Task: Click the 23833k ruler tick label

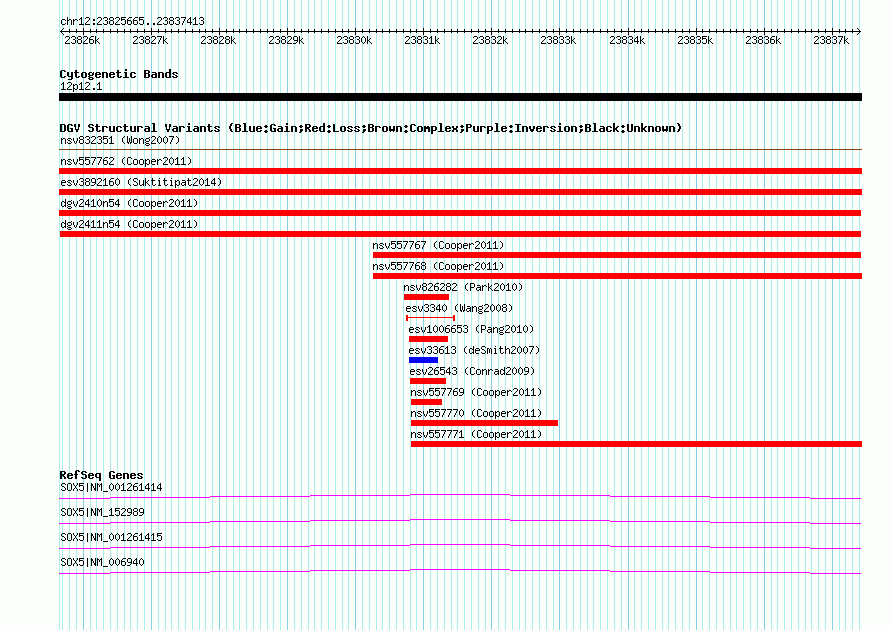Action: 558,40
